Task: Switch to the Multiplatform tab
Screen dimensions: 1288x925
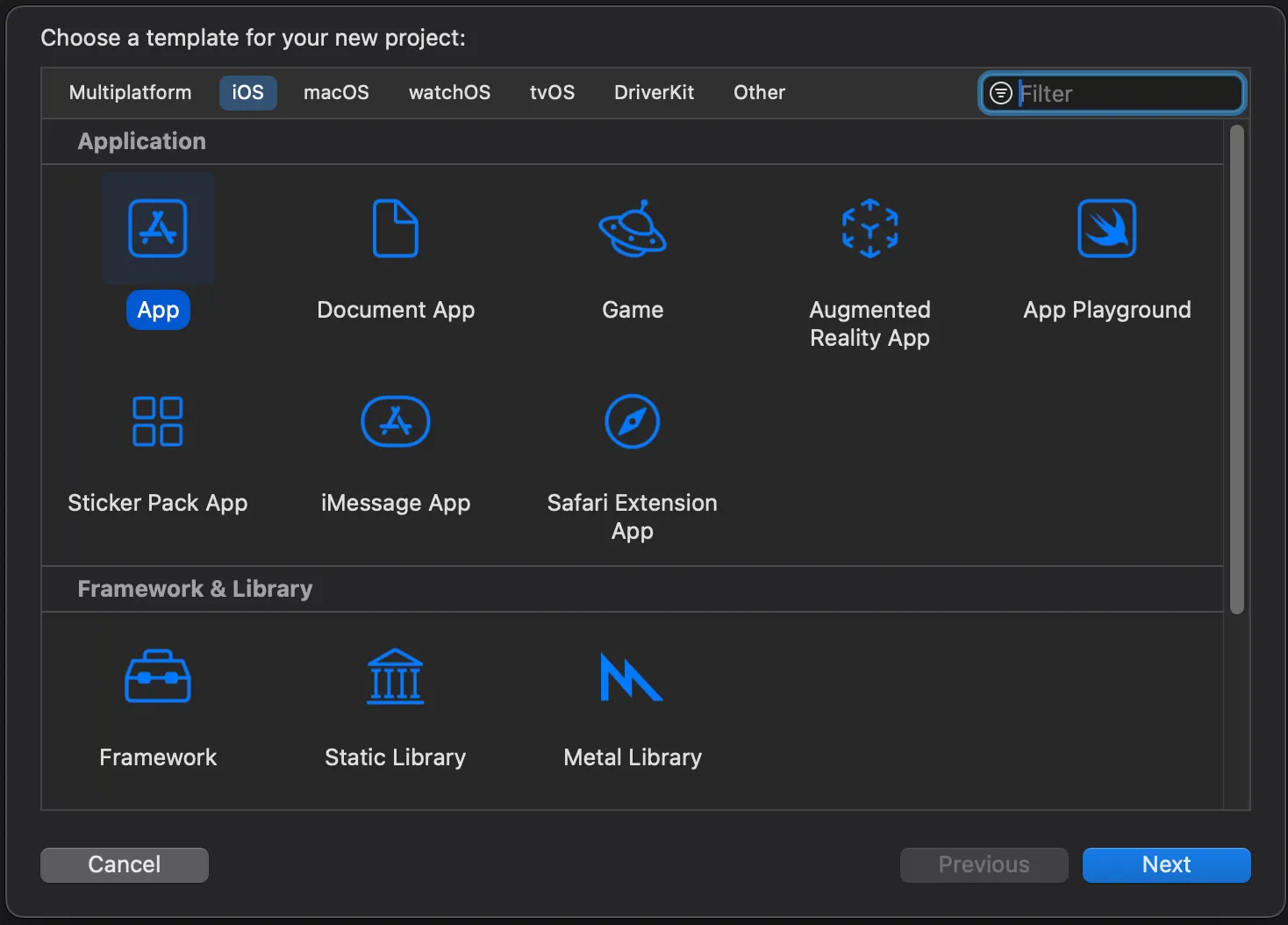Action: [x=131, y=92]
